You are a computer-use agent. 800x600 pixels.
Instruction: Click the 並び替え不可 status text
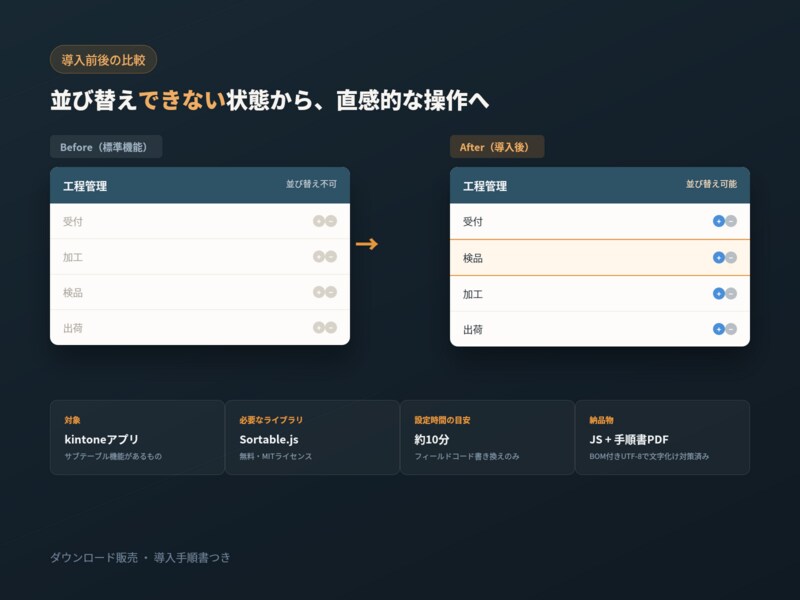[311, 184]
